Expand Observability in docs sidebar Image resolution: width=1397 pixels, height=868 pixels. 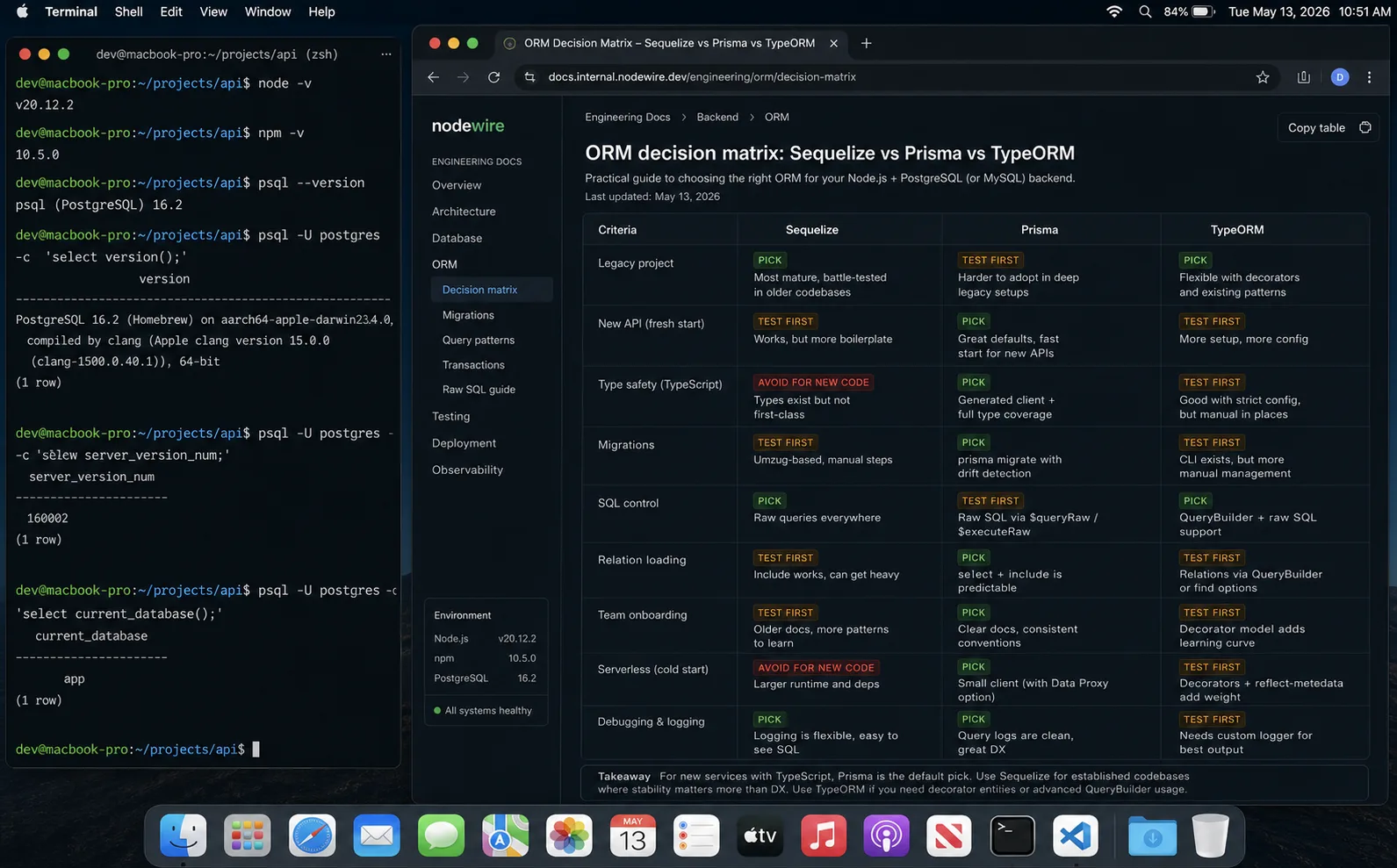click(x=467, y=470)
